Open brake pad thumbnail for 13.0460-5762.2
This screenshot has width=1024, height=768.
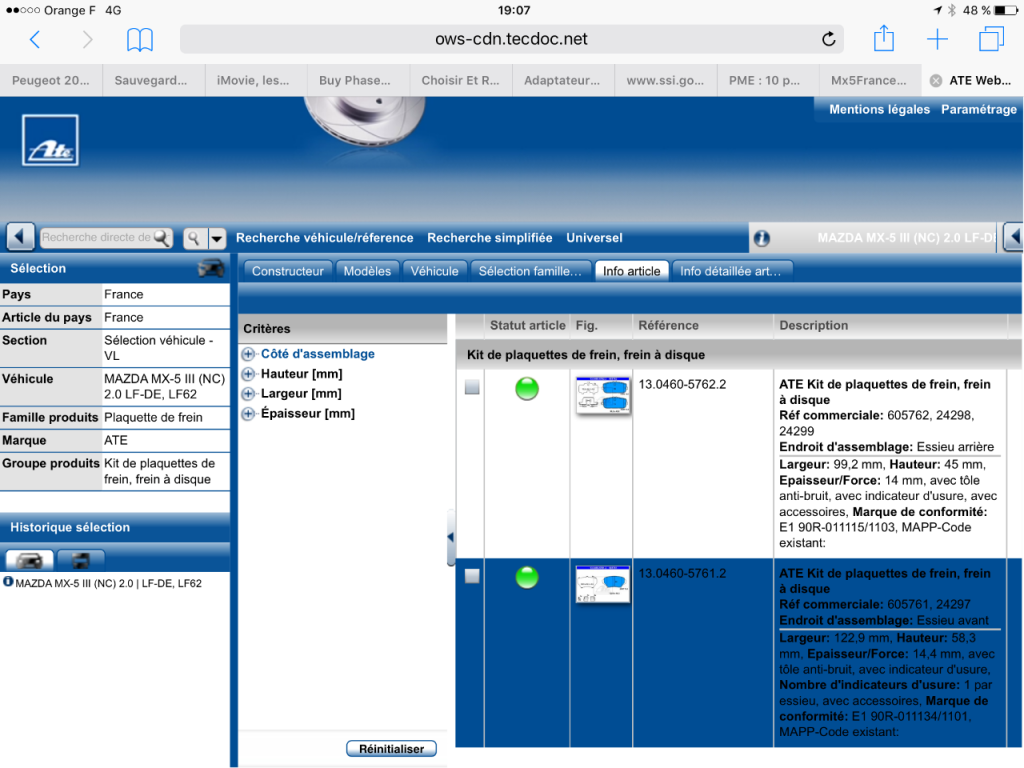[603, 394]
